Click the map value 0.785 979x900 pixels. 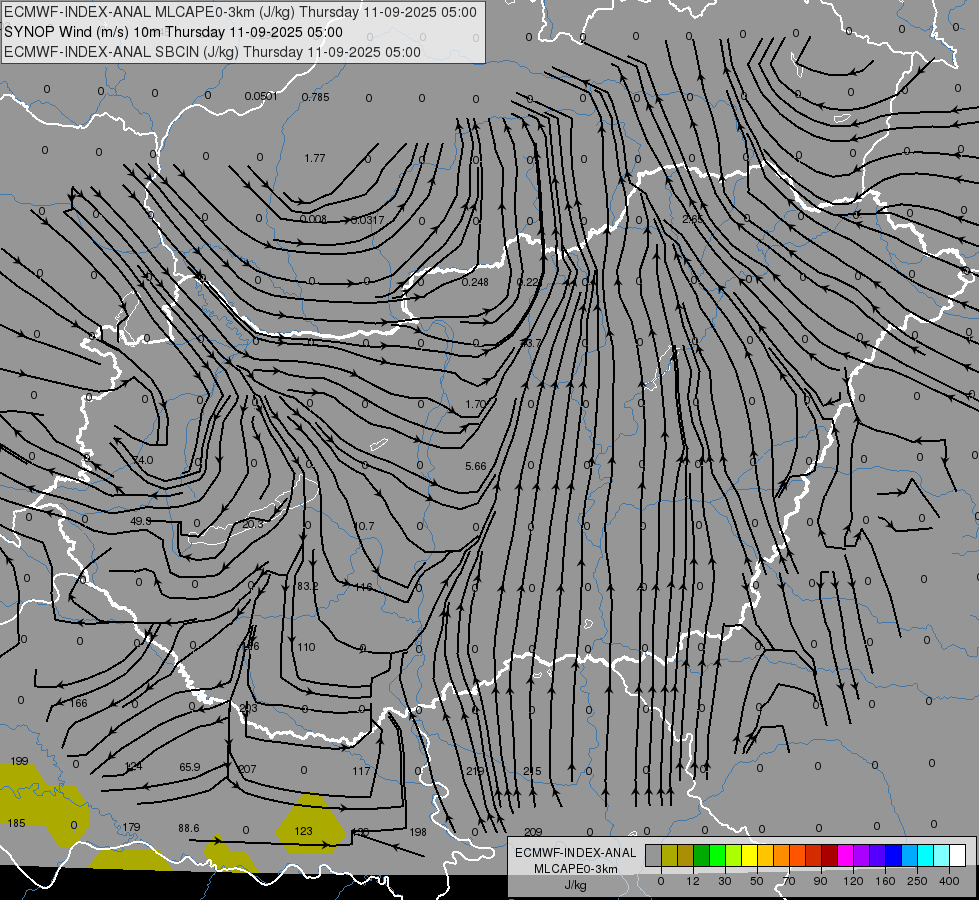coord(315,97)
